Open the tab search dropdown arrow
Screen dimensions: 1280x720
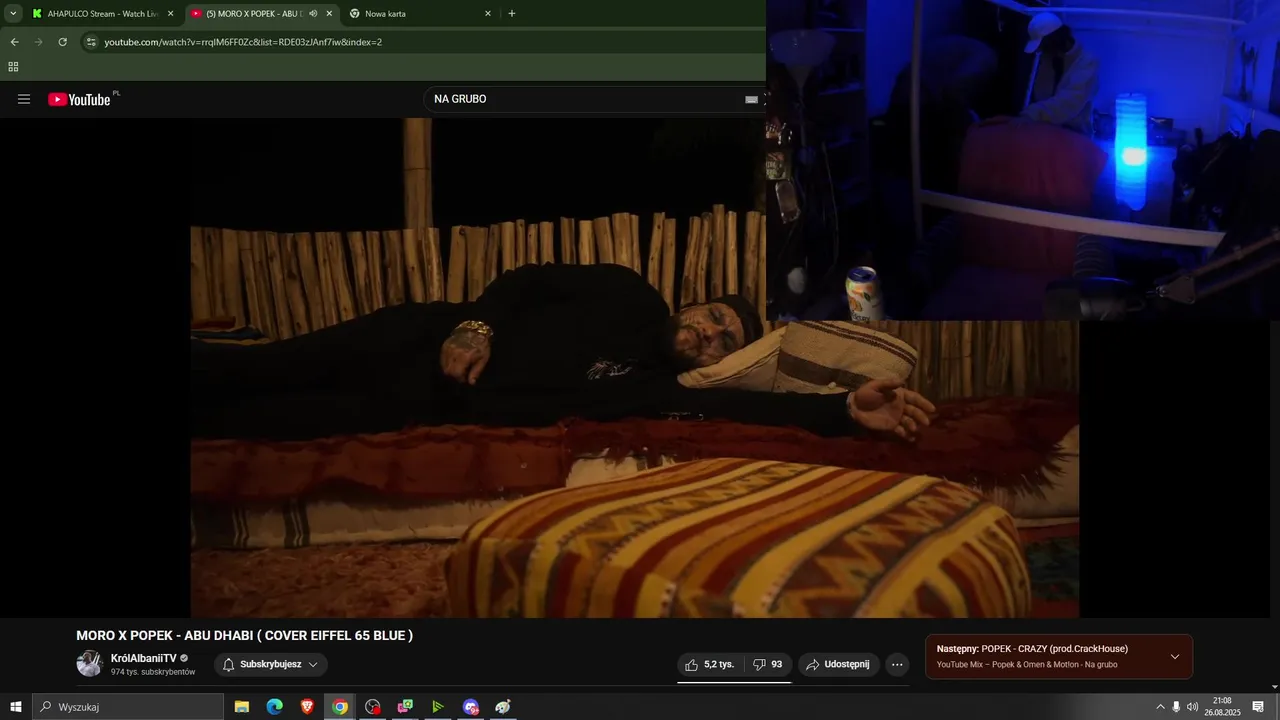click(13, 14)
